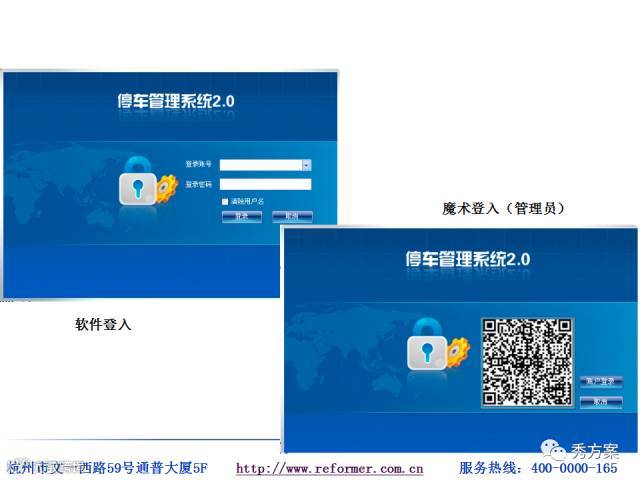This screenshot has width=640, height=480.
Task: Click the account login button beside QR code
Action: pyautogui.click(x=601, y=381)
